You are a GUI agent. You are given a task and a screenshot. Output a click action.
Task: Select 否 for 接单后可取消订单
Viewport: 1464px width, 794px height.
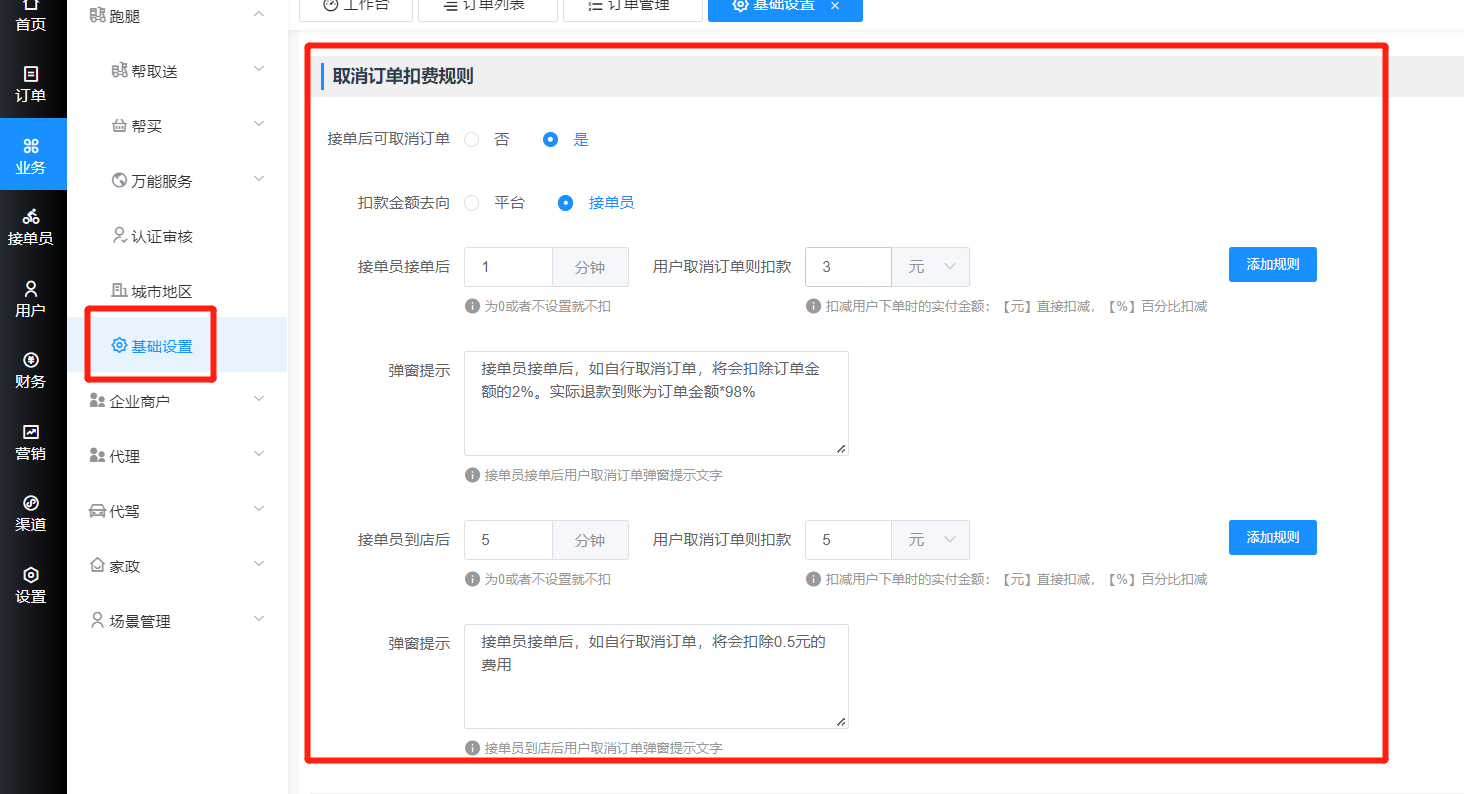coord(472,140)
